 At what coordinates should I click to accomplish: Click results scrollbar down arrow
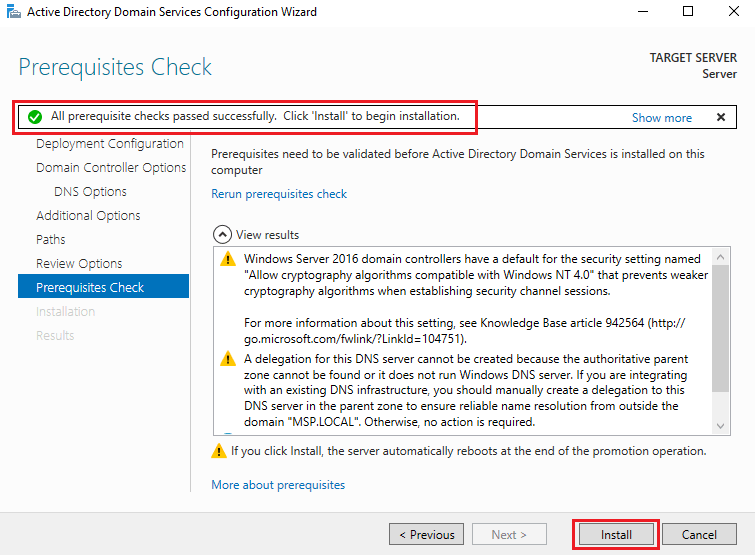720,426
